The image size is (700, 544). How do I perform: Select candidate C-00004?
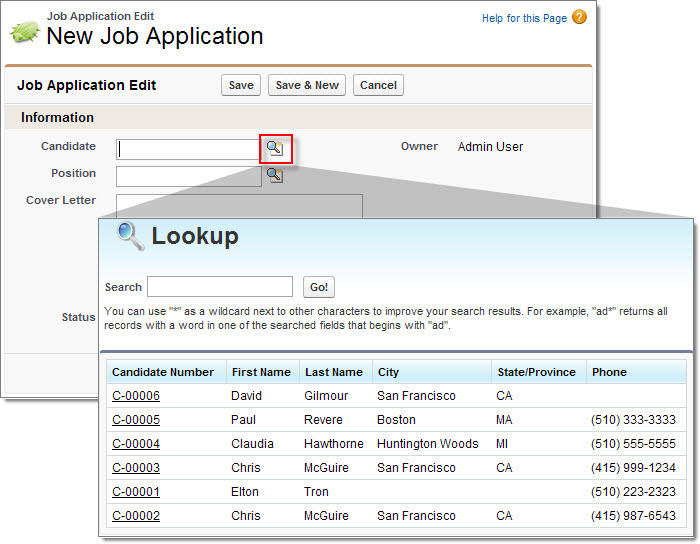click(136, 444)
